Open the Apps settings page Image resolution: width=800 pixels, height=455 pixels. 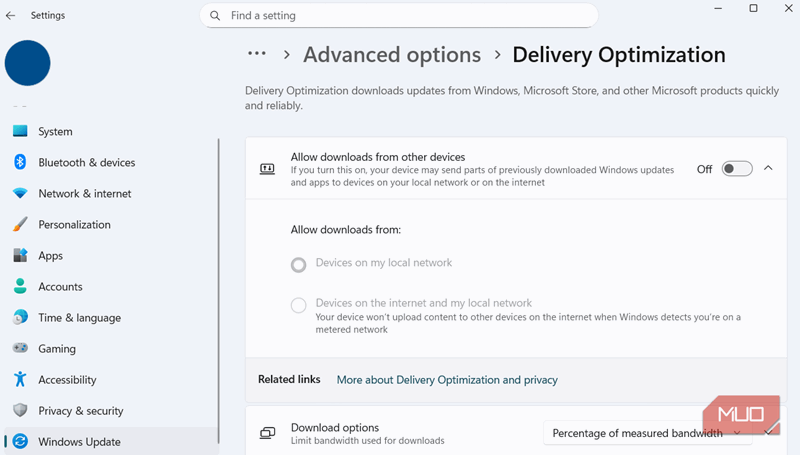point(50,255)
